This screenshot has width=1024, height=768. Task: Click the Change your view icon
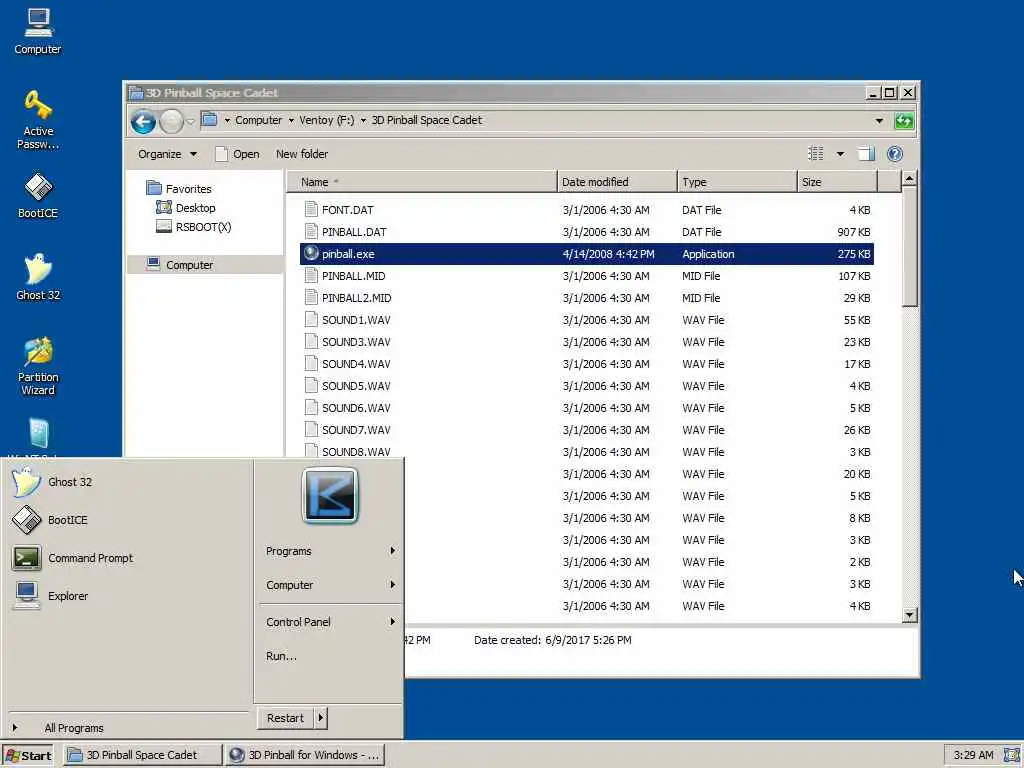tap(816, 153)
